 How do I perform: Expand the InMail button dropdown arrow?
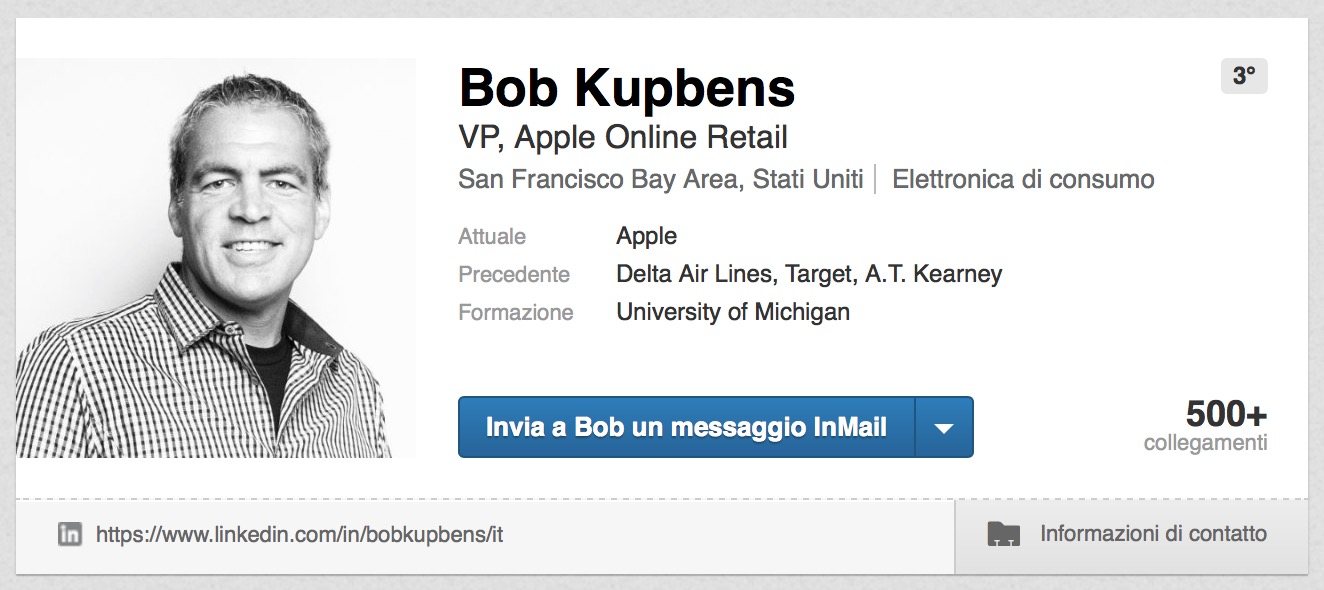[944, 428]
